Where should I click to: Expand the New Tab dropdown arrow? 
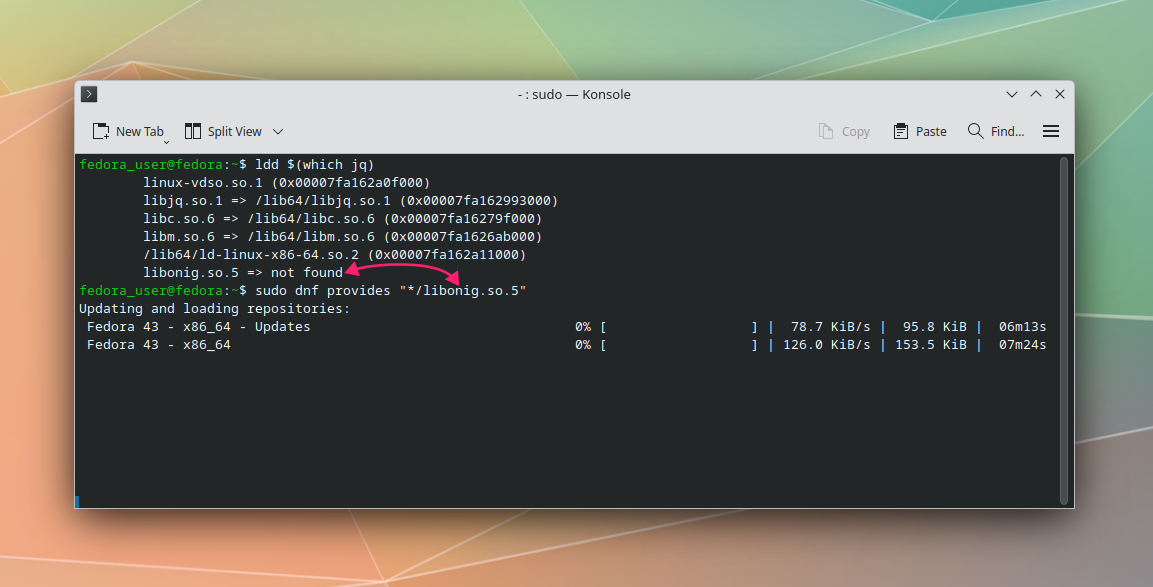166,141
